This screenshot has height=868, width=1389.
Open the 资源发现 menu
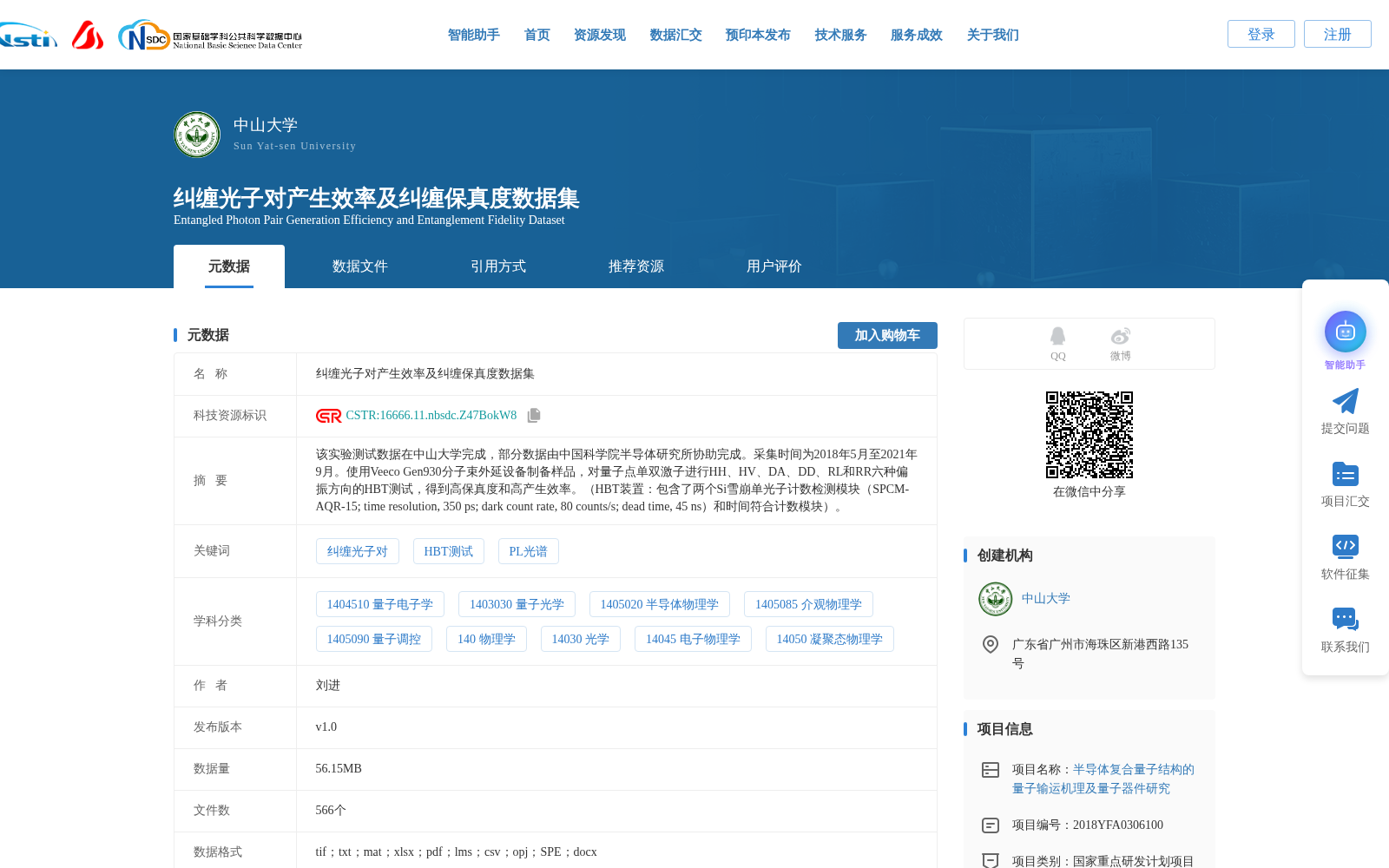pos(599,35)
